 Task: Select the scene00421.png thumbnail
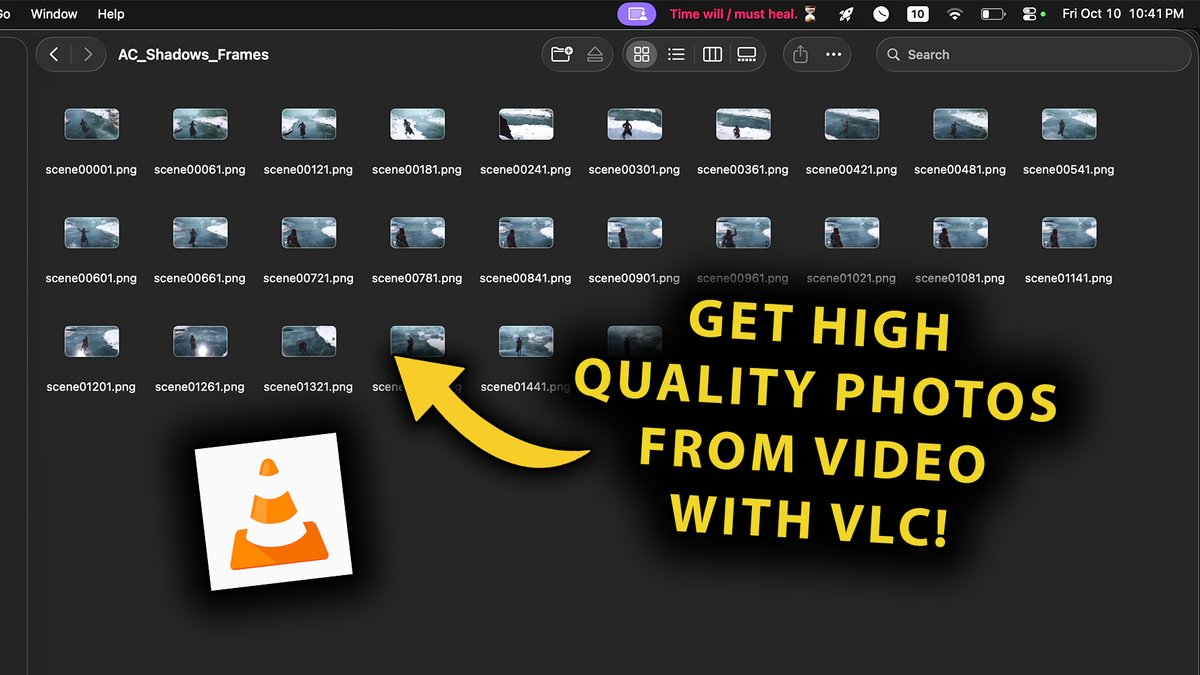tap(852, 124)
